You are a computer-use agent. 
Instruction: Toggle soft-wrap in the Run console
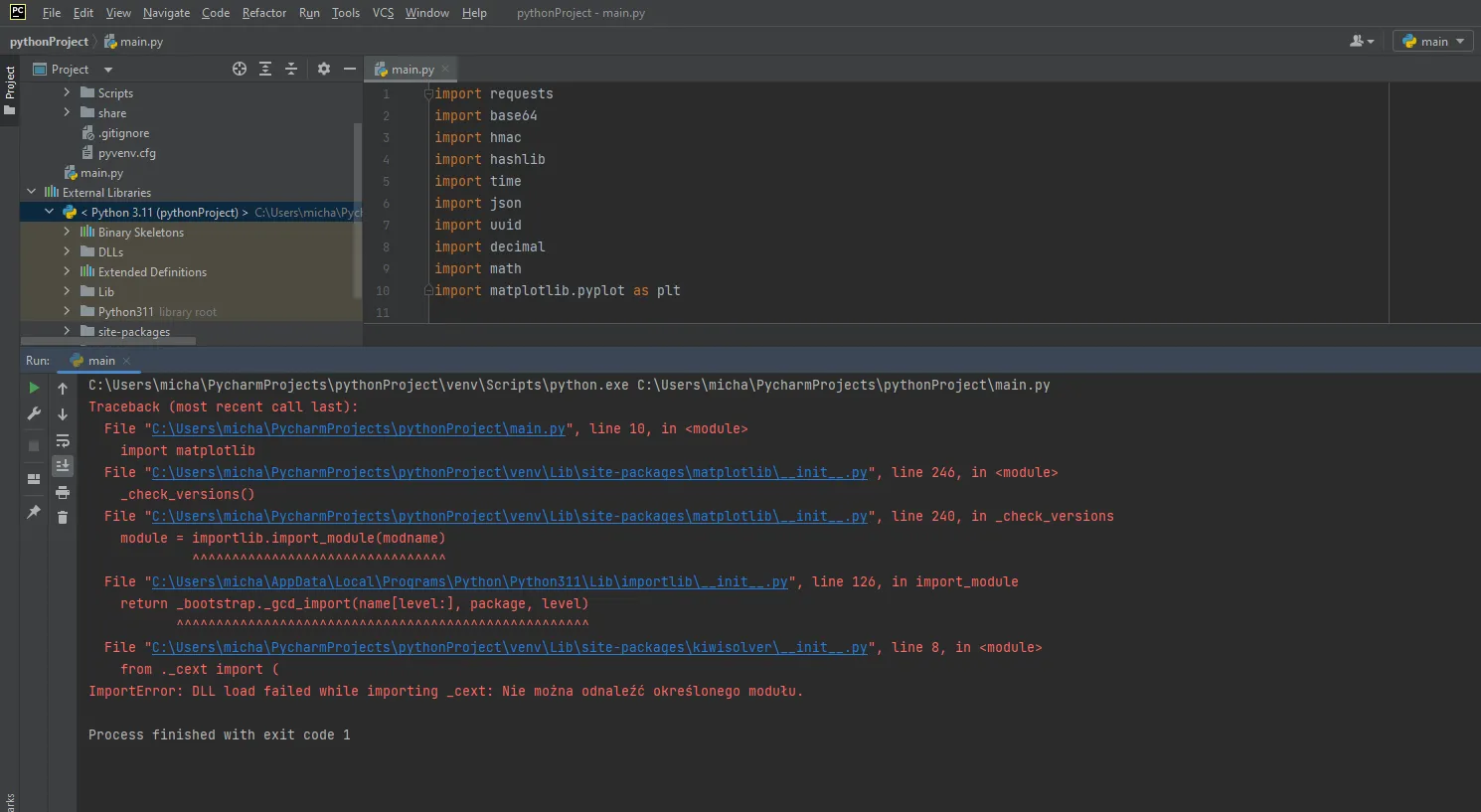point(63,440)
